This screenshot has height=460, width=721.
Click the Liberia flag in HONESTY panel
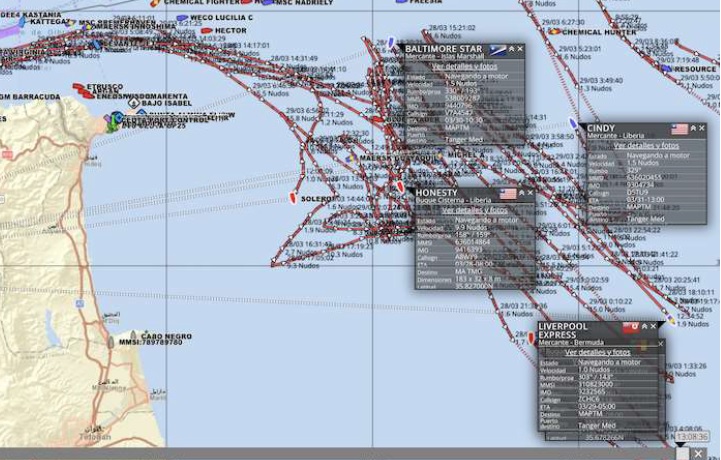tap(508, 194)
